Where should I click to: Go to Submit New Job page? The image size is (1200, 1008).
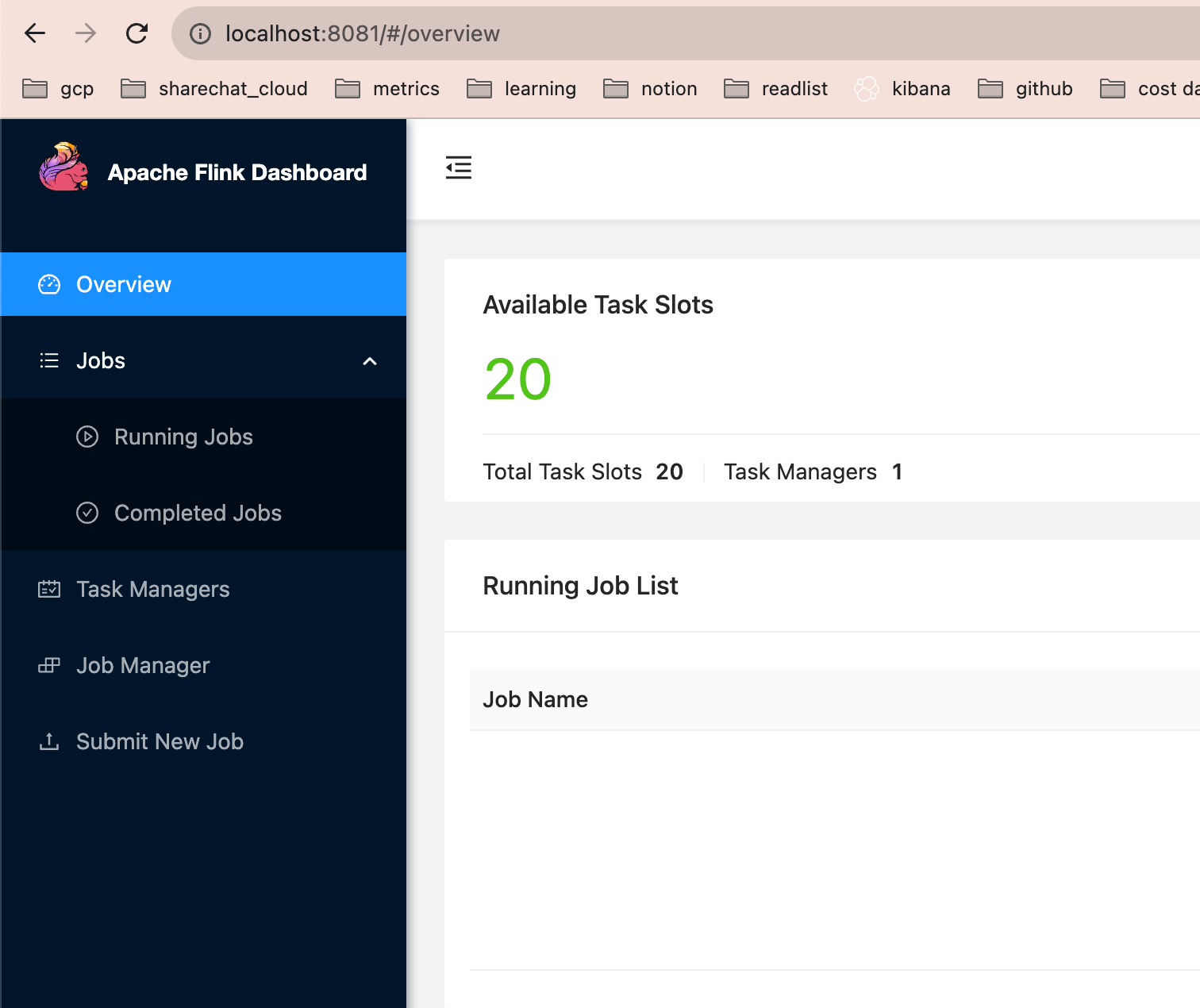tap(203, 741)
